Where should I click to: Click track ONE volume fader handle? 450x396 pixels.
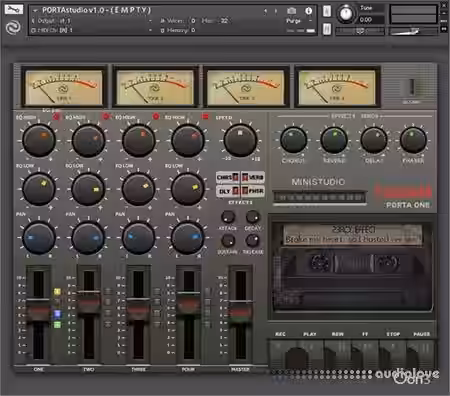tap(39, 310)
